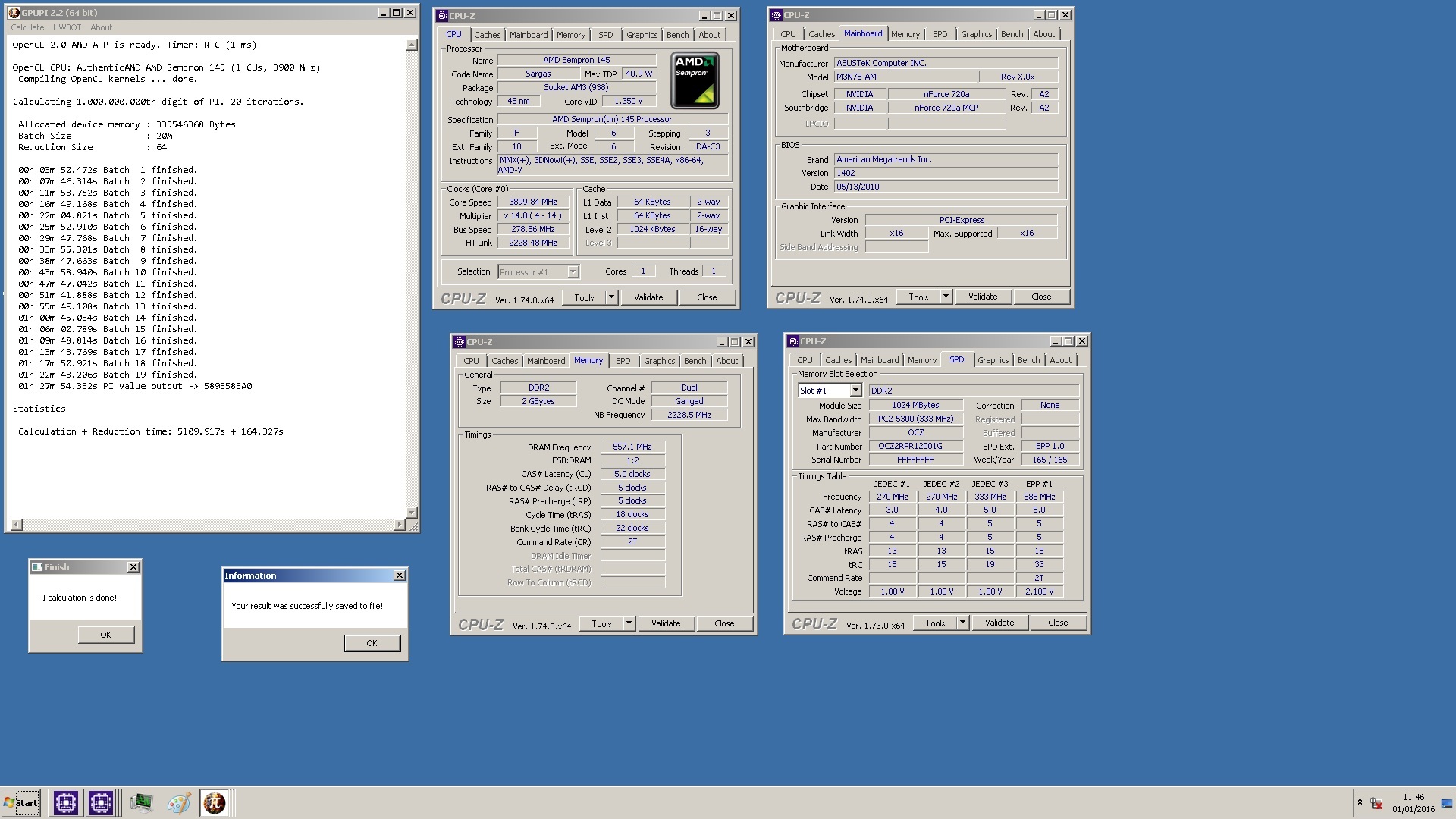Click the DRAM Frequency 557.1 MHz value
1456x819 pixels.
pyautogui.click(x=632, y=447)
